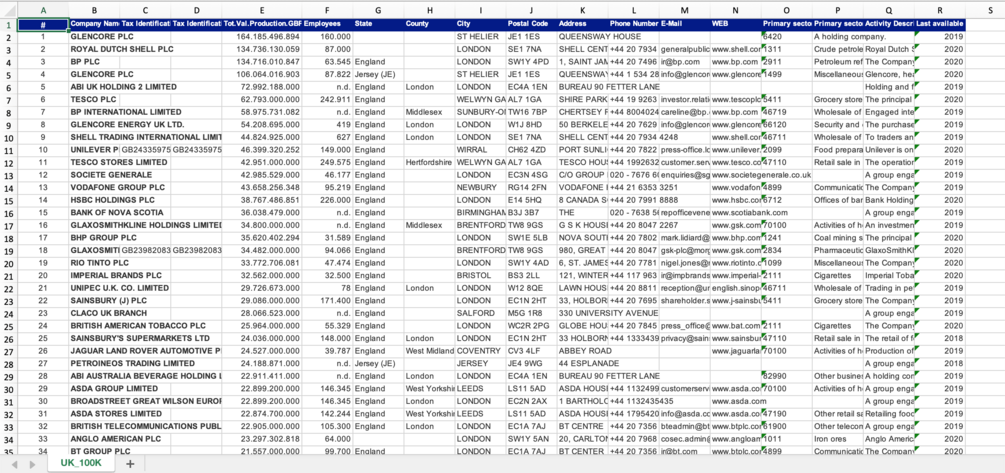Select cell 'TESCO PLC'
The width and height of the screenshot is (1005, 473).
pos(93,99)
